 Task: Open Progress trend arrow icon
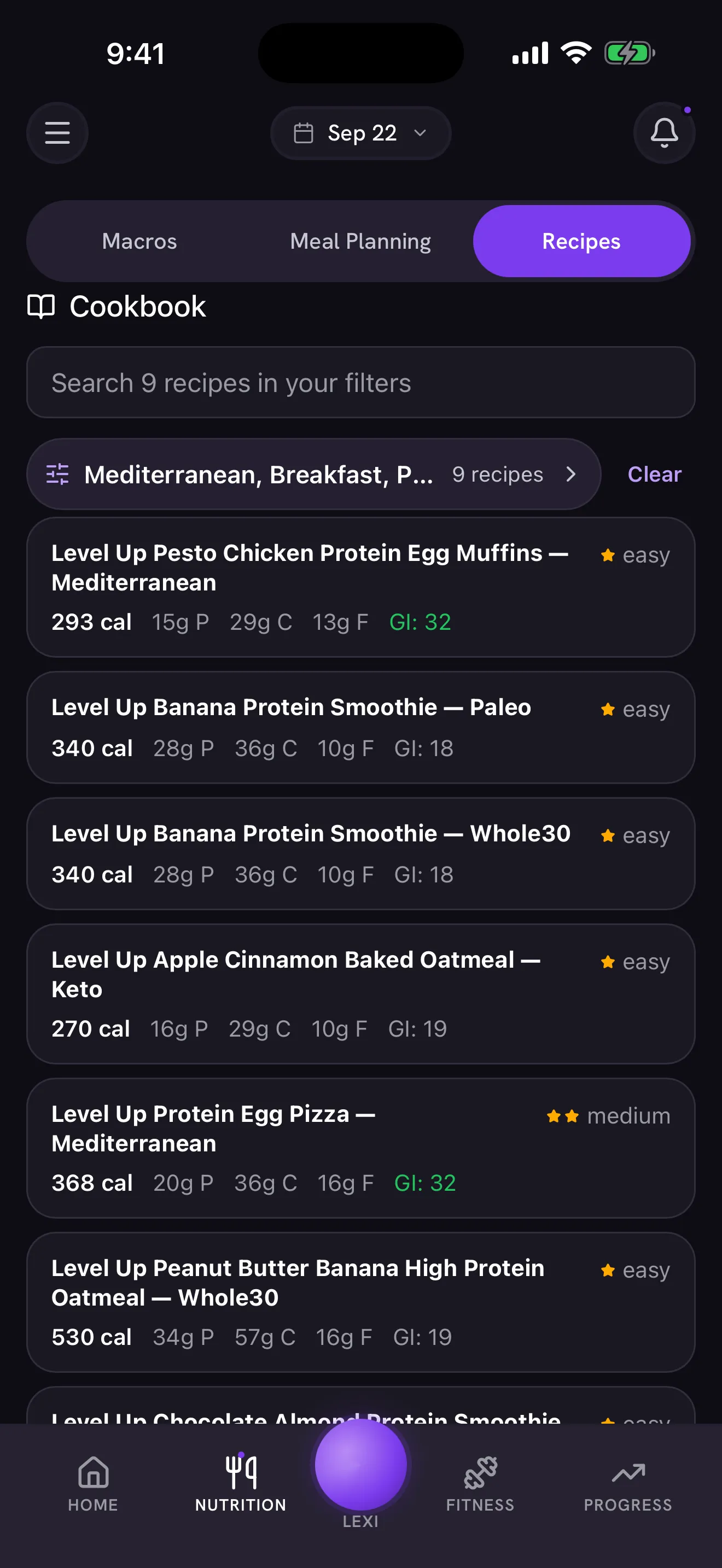coord(628,1473)
